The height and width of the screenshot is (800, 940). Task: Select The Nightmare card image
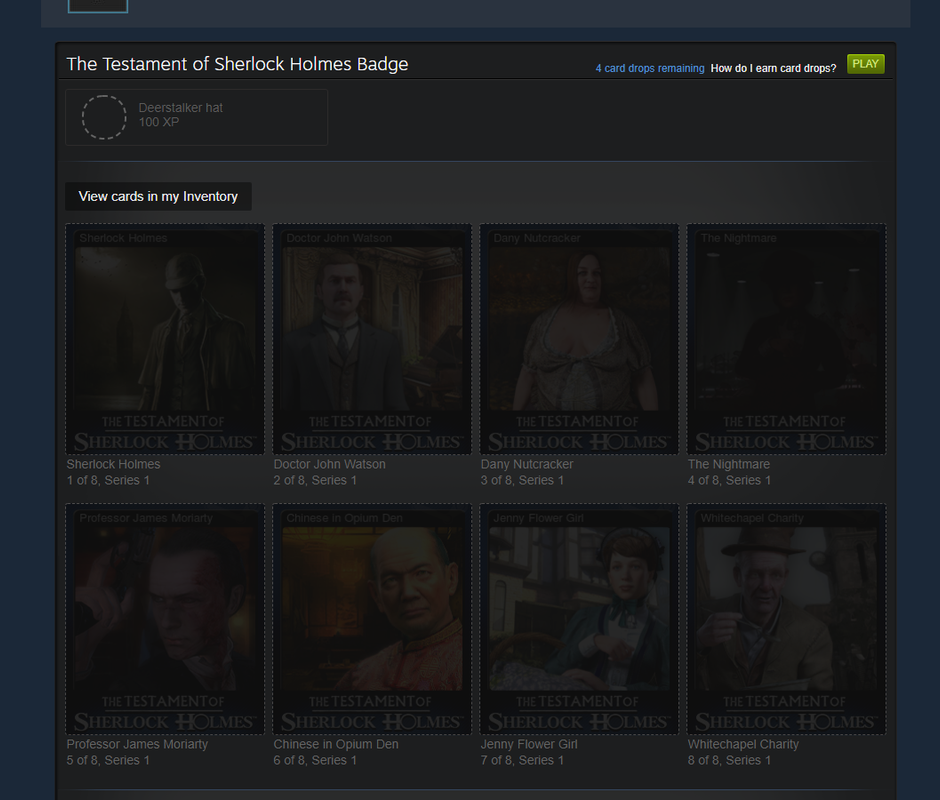tap(786, 339)
